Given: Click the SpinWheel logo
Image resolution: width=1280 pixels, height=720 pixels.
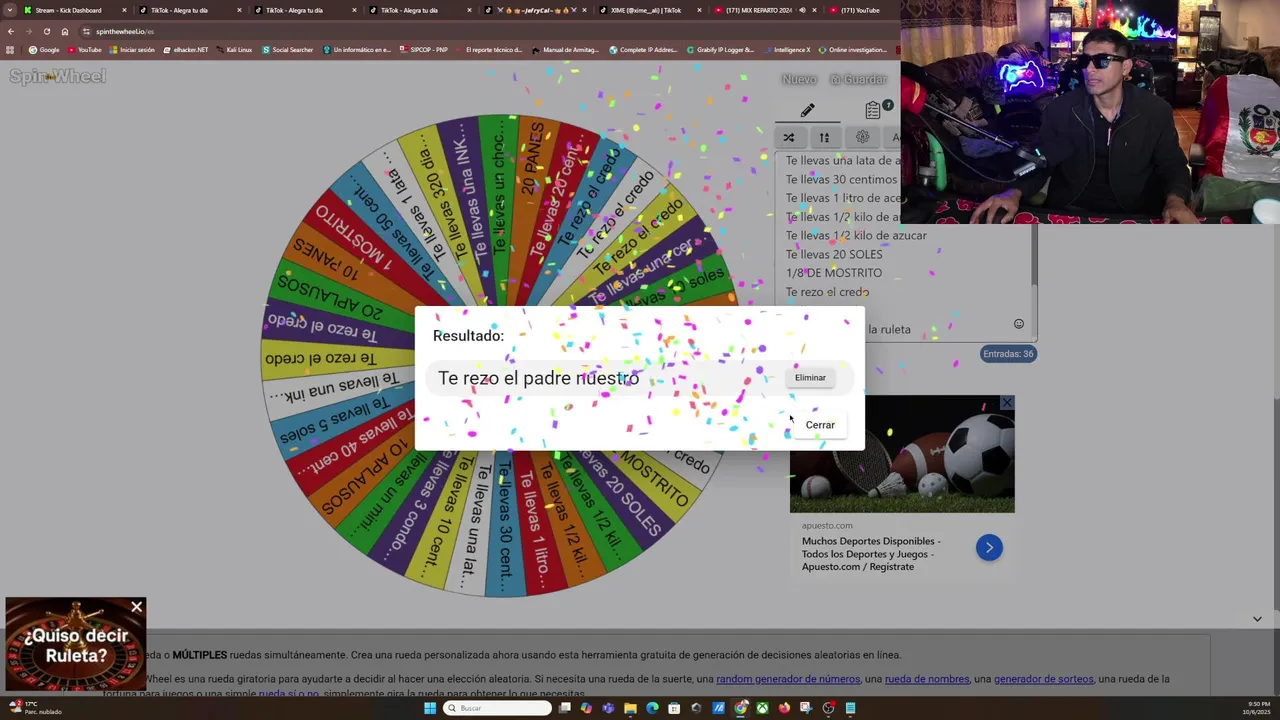Looking at the screenshot, I should [x=57, y=76].
